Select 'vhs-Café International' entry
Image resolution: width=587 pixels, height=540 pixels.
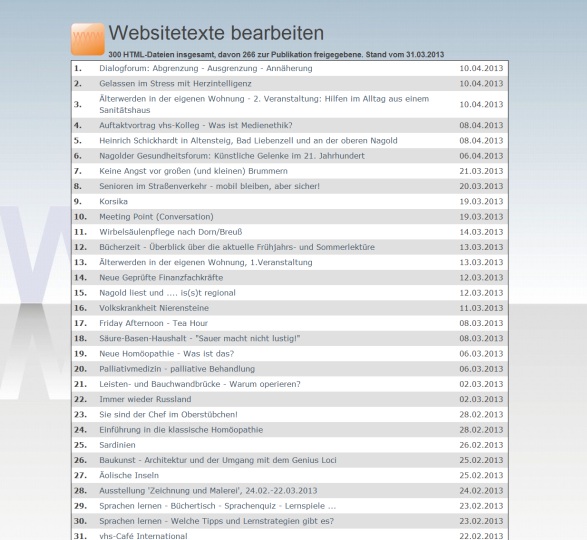143,536
